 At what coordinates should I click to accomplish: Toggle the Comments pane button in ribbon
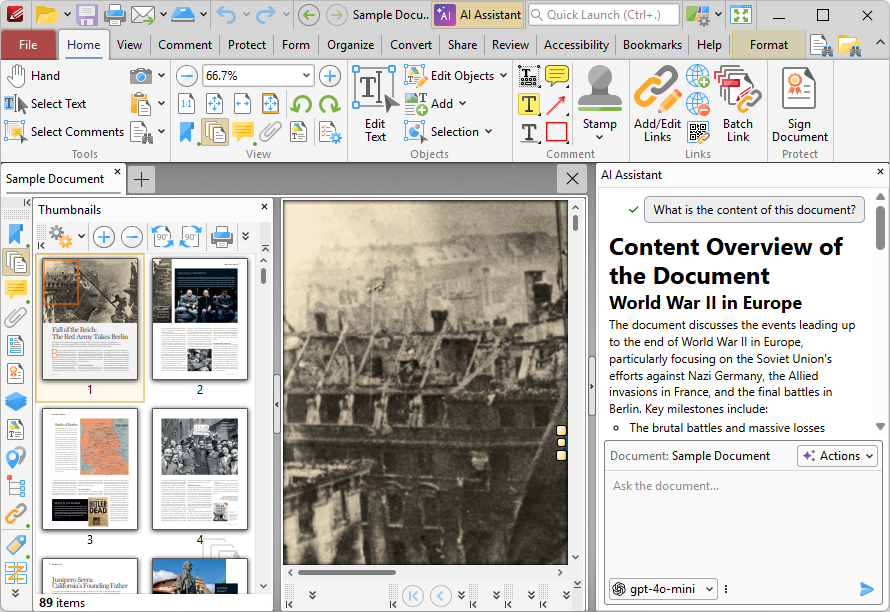pyautogui.click(x=242, y=132)
